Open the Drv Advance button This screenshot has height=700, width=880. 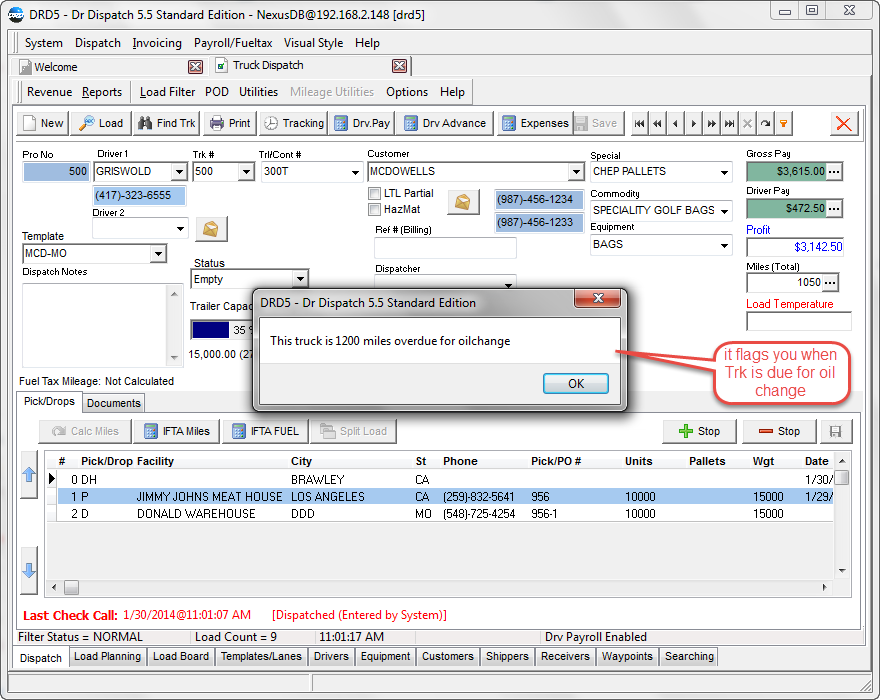tap(445, 123)
